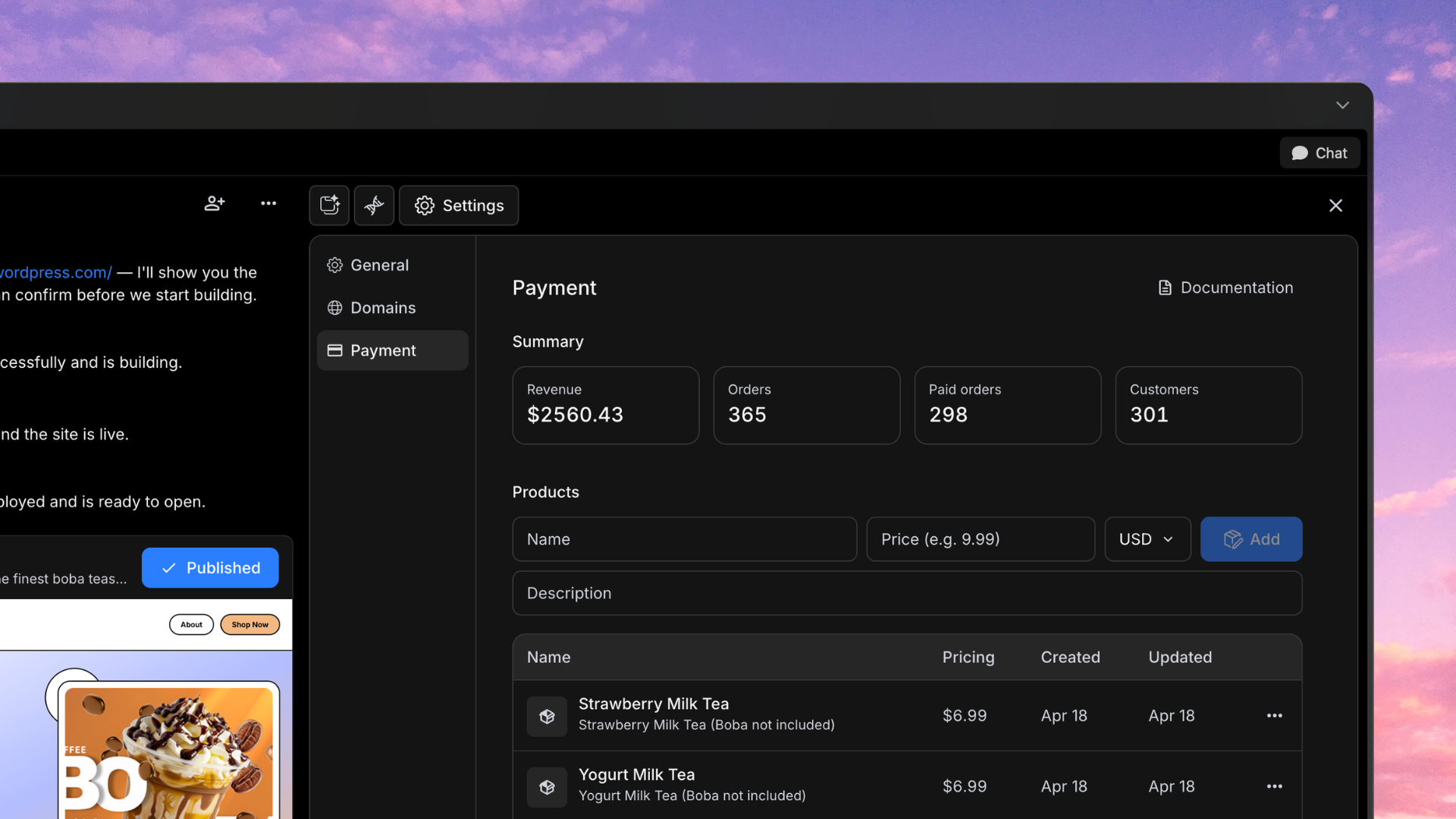Click the Paid orders summary card
Screen dimensions: 1456x819
pos(1007,406)
